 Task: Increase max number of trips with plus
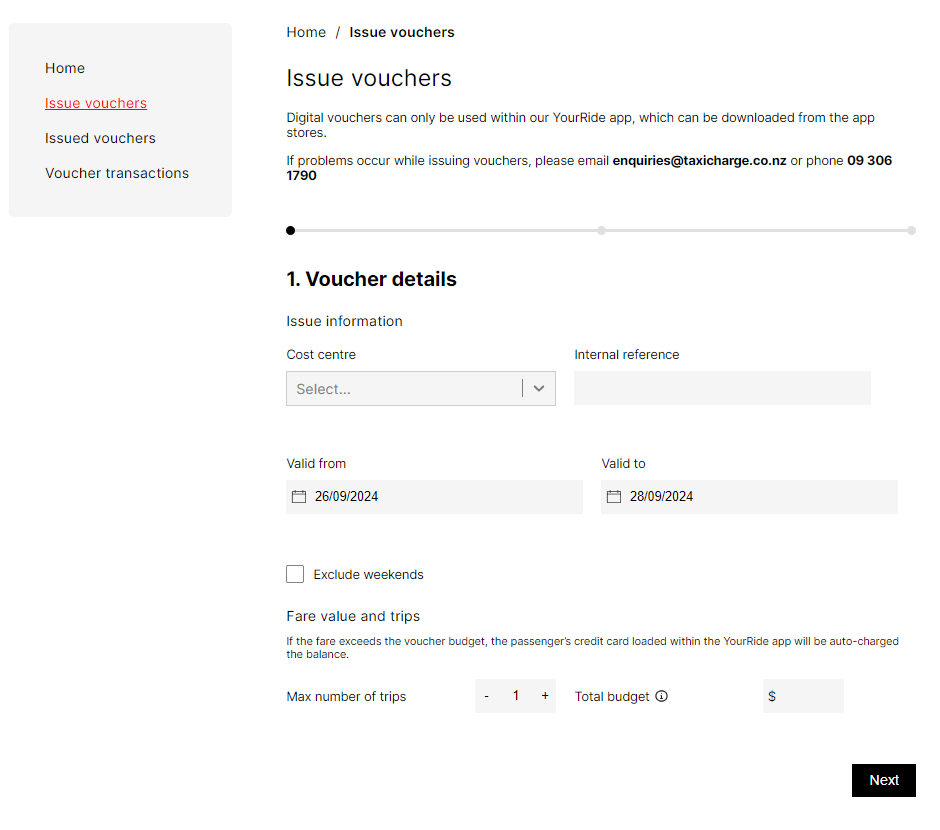(545, 696)
